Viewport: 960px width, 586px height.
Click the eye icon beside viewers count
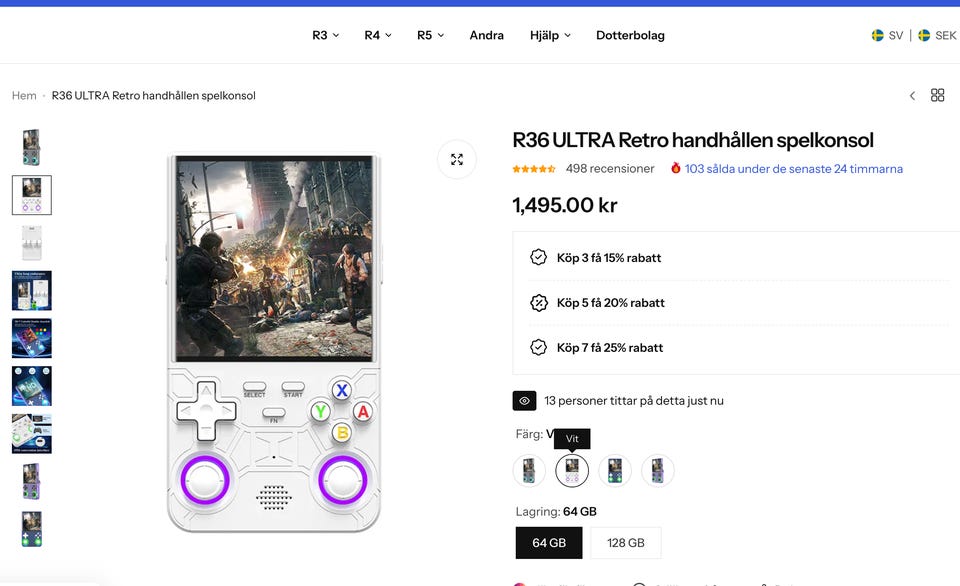coord(524,401)
